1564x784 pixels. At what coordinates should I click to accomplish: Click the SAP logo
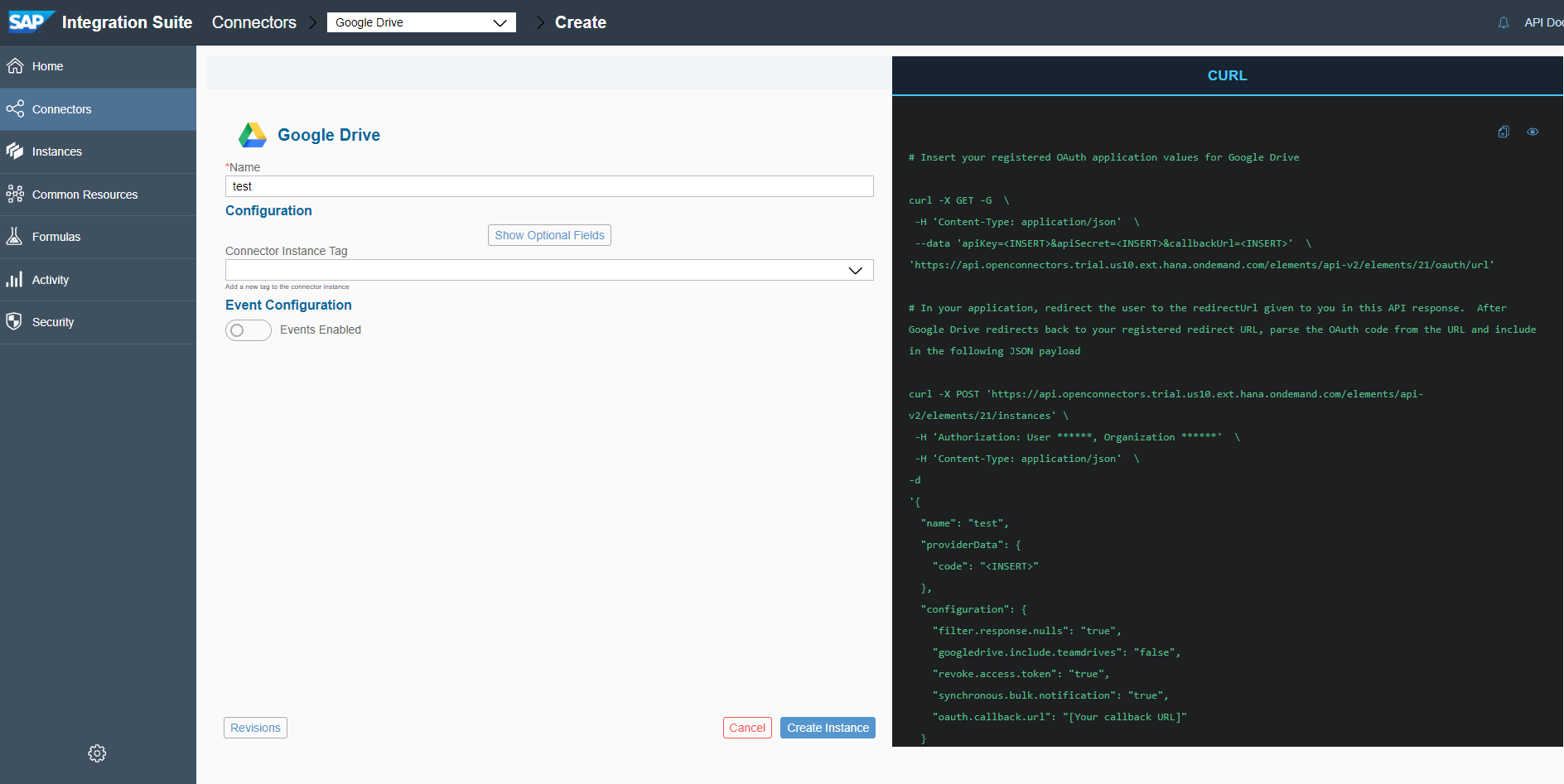coord(31,22)
